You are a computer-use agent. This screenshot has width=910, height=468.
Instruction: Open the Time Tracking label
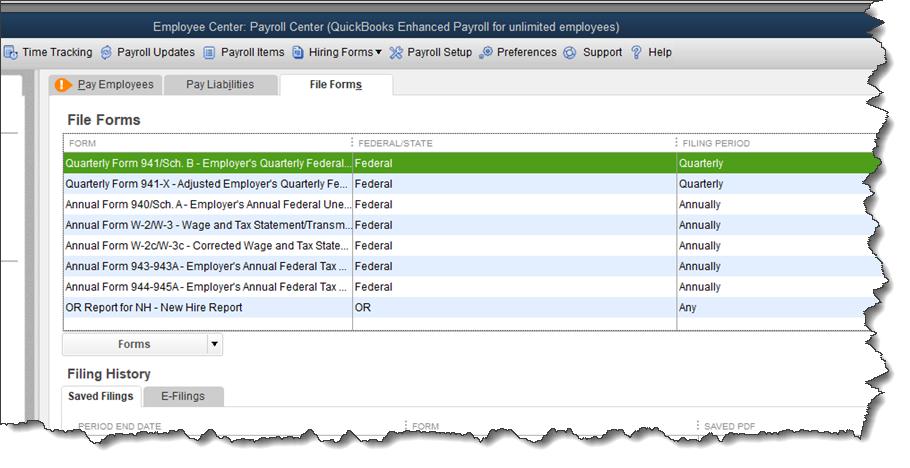(57, 52)
